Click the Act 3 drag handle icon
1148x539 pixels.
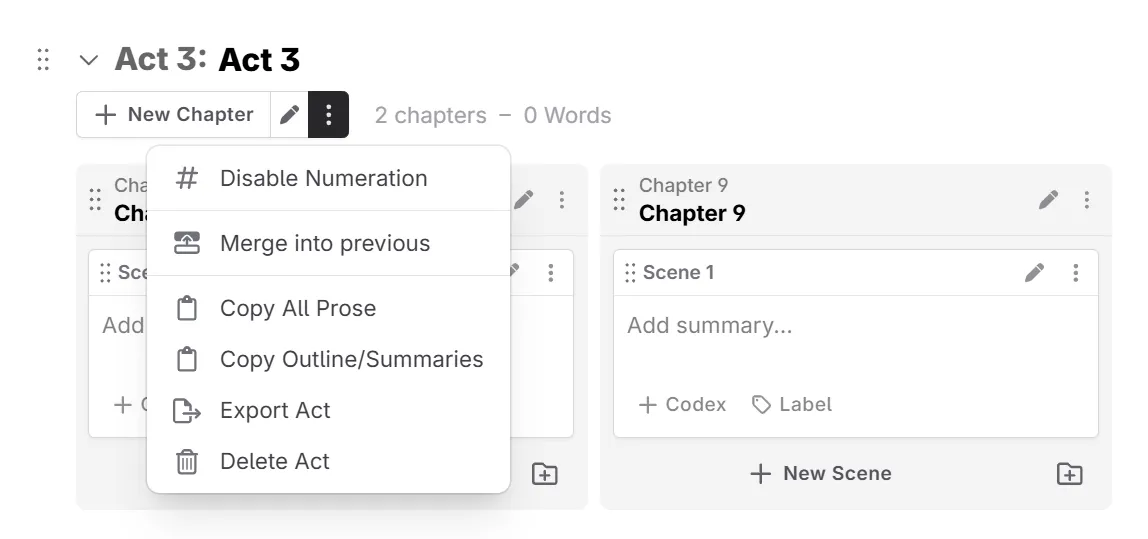43,59
